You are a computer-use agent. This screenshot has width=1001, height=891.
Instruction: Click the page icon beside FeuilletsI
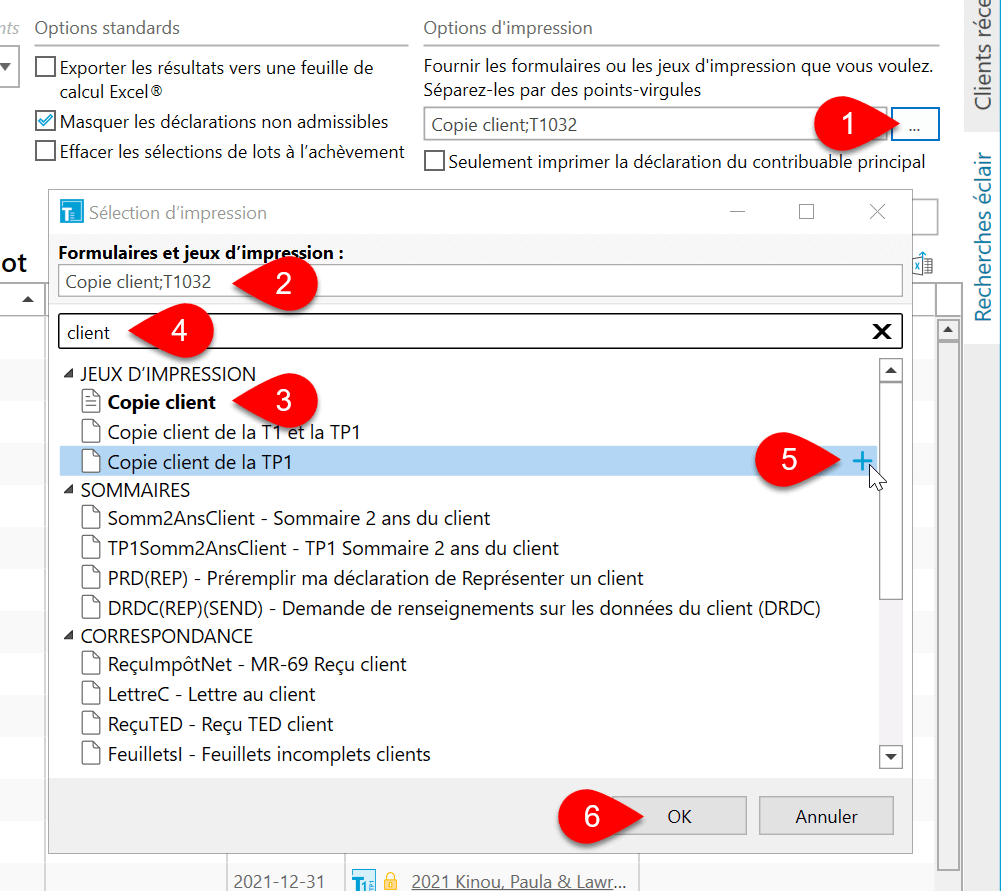pos(91,754)
